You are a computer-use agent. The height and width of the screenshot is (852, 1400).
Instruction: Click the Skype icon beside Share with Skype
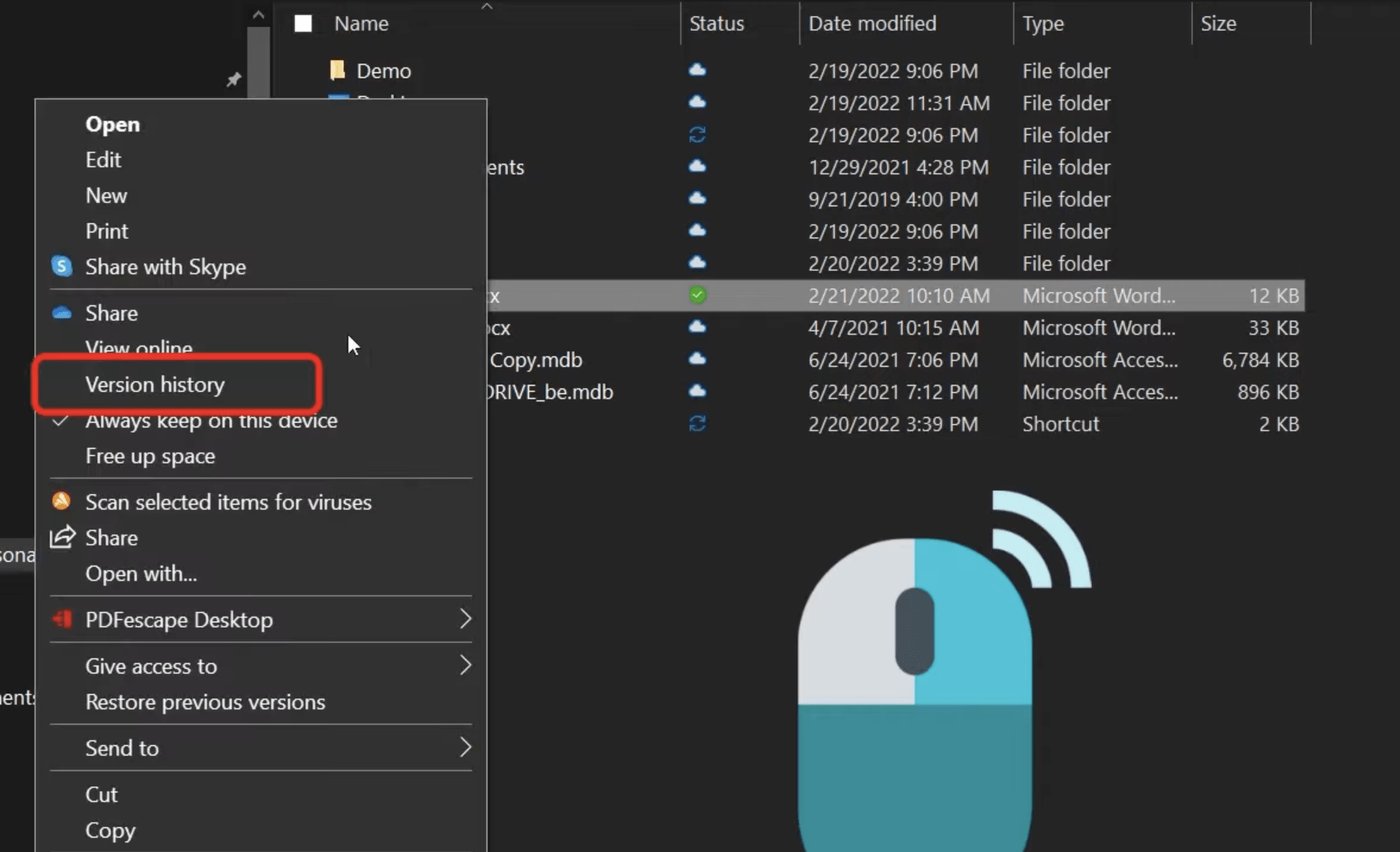click(62, 266)
